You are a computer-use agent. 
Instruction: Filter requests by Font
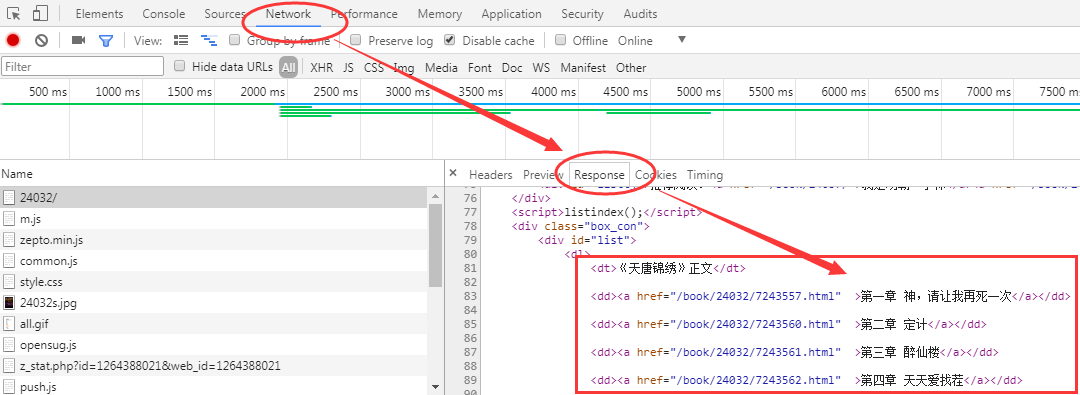(479, 68)
